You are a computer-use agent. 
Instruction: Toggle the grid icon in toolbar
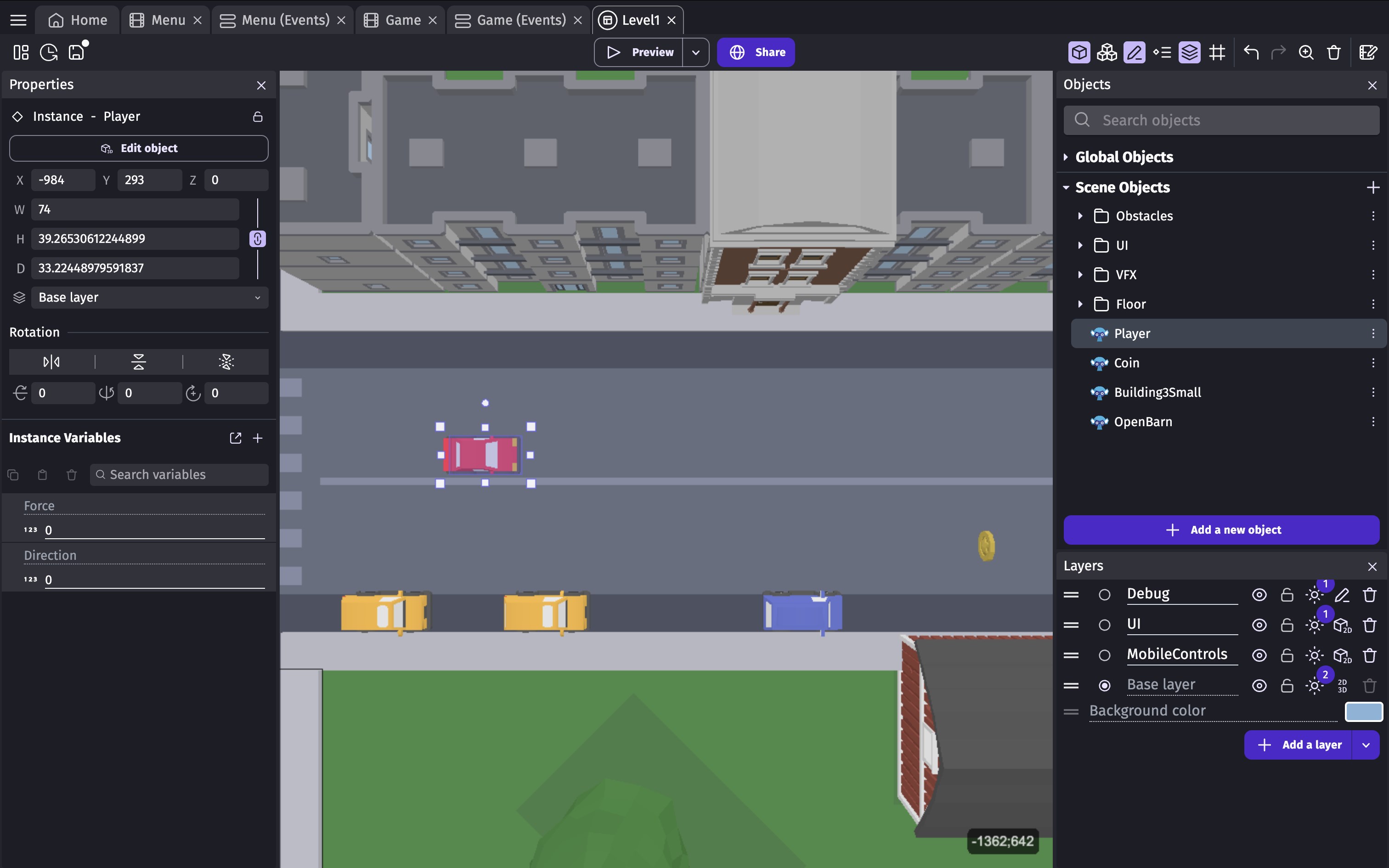(1217, 53)
